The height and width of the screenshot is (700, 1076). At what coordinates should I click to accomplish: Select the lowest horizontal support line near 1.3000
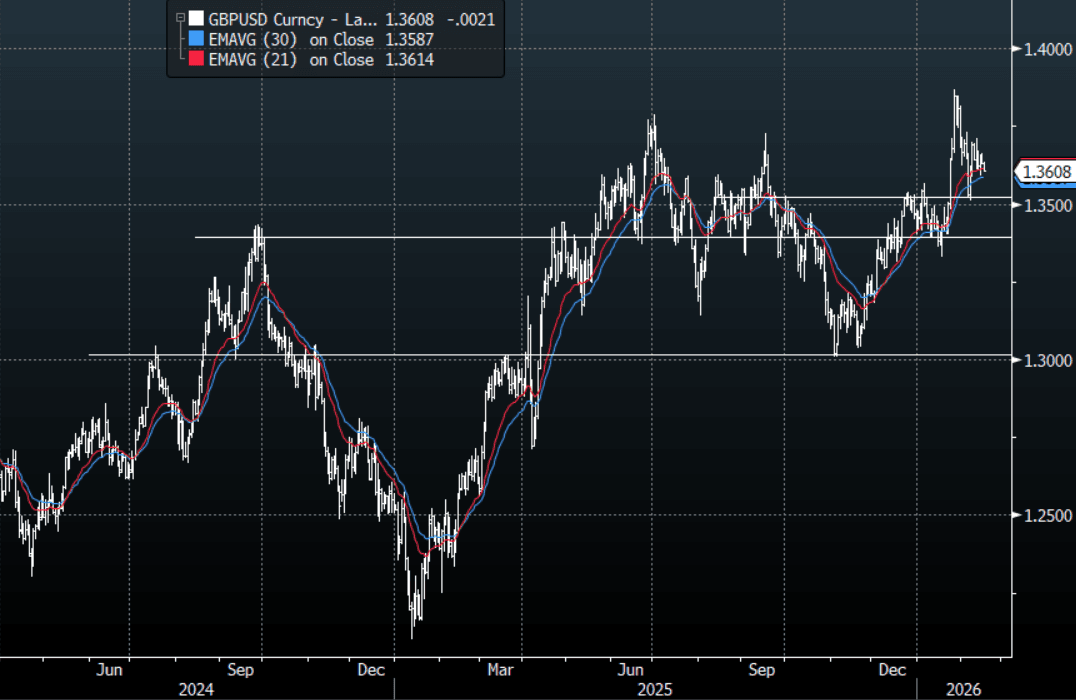pyautogui.click(x=500, y=355)
